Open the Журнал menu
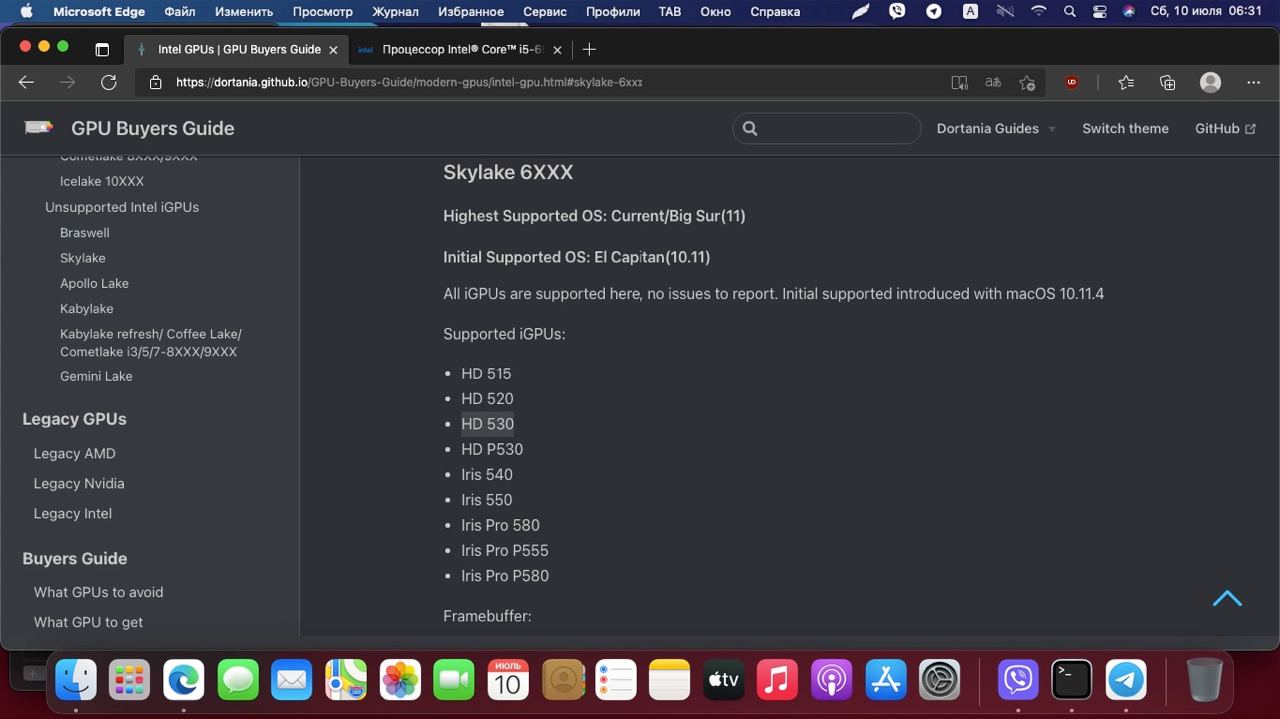Viewport: 1280px width, 719px height. tap(395, 12)
